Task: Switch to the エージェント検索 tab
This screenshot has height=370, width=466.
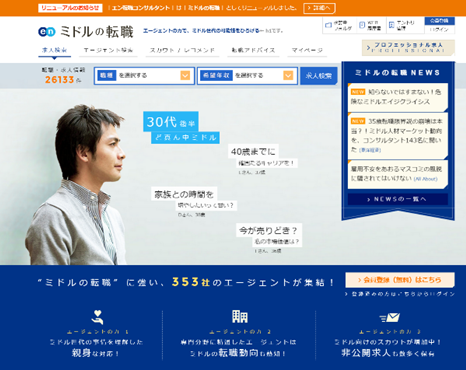Action: pyautogui.click(x=108, y=50)
